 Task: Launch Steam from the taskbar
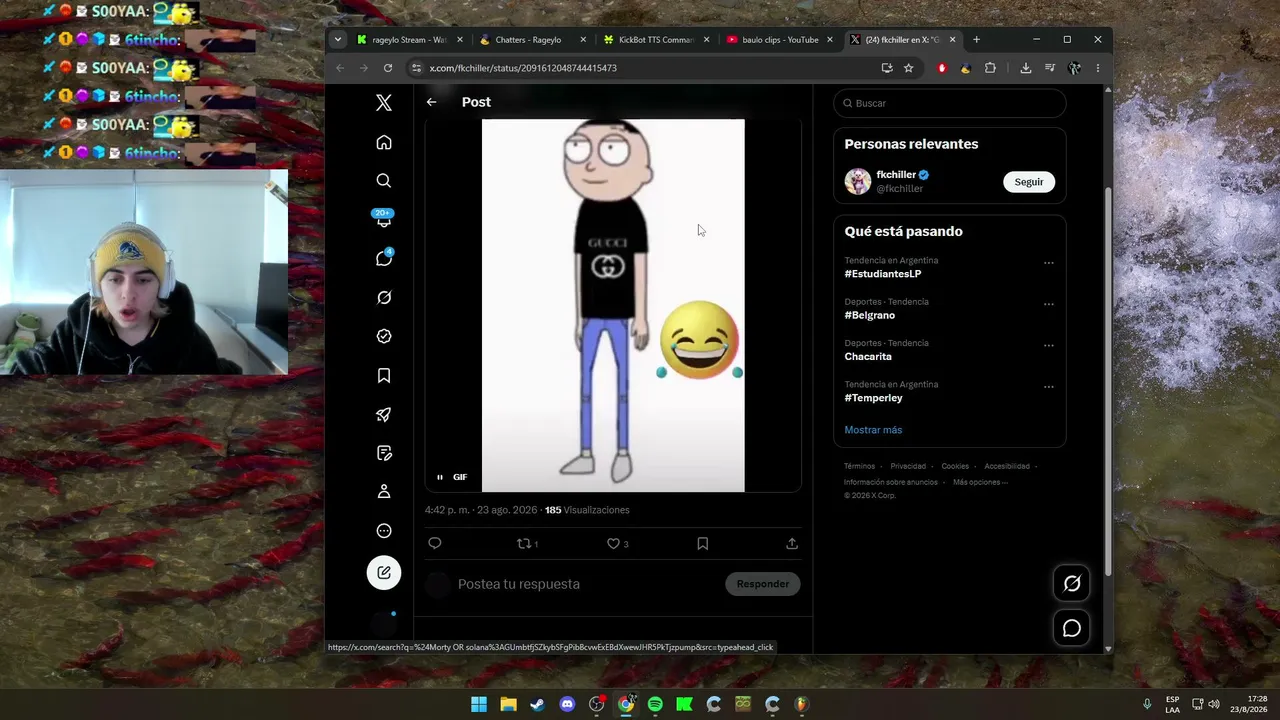(538, 704)
